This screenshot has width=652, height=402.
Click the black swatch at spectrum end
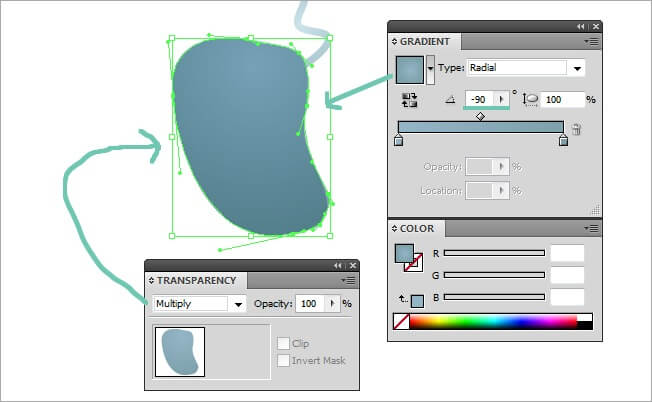(585, 326)
